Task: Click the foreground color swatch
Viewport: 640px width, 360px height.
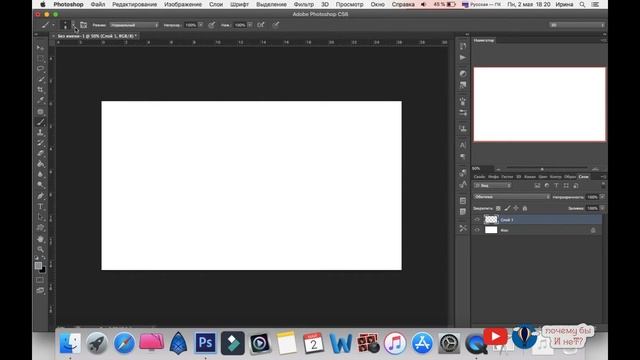Action: [38, 265]
